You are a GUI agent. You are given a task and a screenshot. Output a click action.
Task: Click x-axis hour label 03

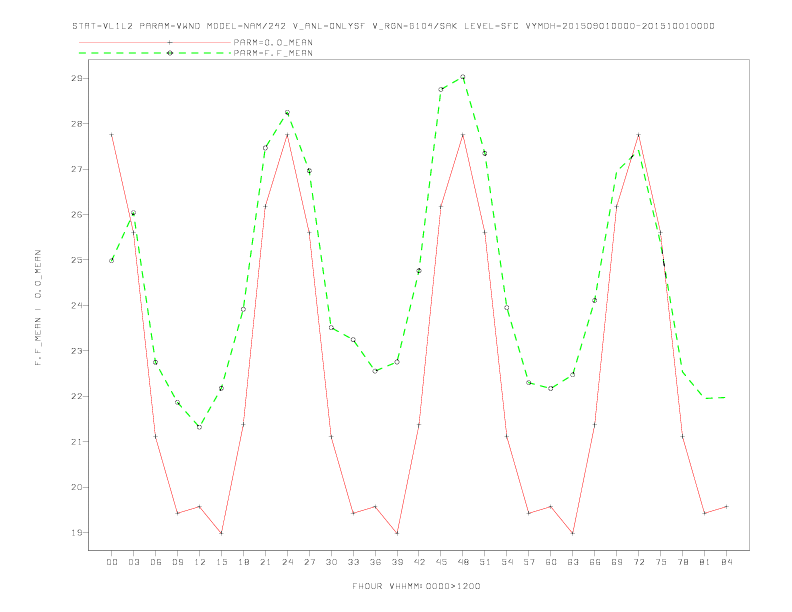(x=133, y=562)
